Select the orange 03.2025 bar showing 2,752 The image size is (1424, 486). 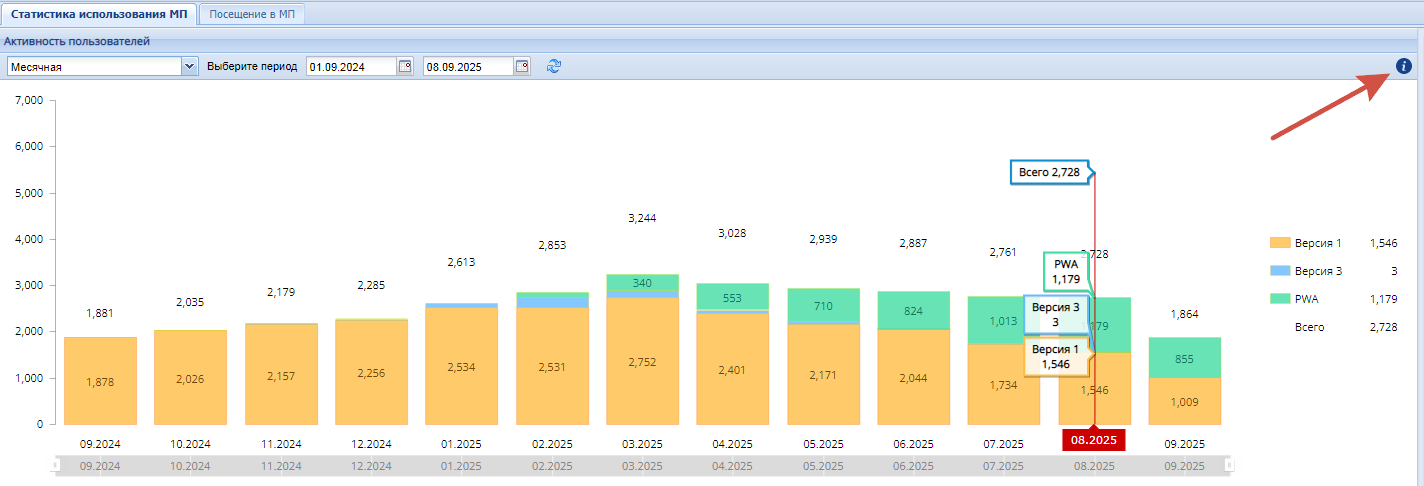642,361
